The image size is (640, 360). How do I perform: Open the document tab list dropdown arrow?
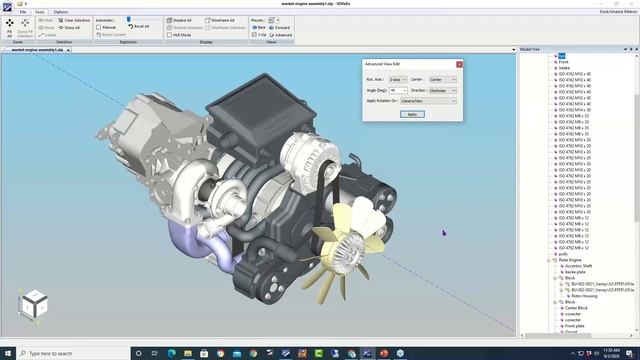tap(513, 50)
